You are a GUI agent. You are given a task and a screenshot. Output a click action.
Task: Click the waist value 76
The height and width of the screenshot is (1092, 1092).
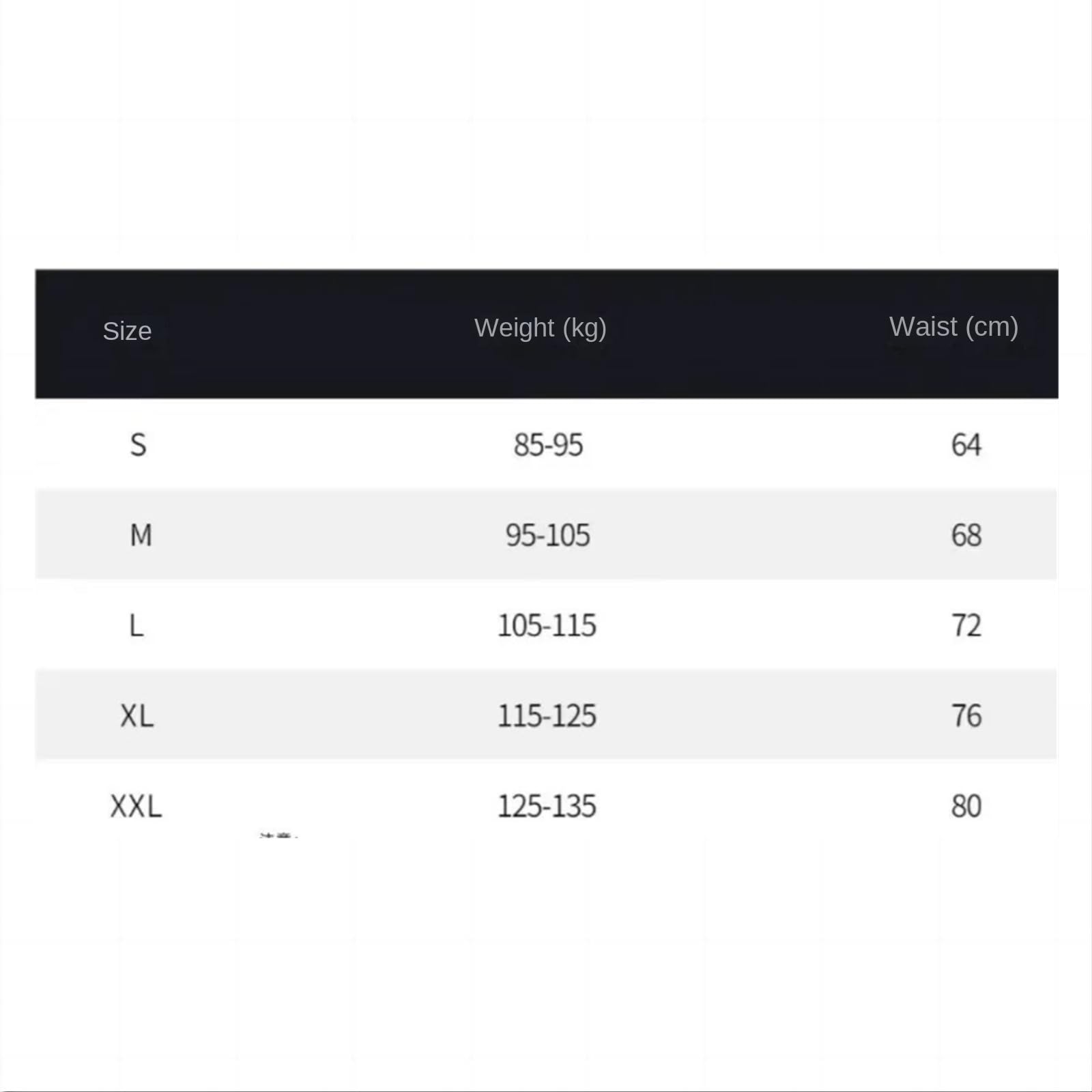click(x=966, y=716)
